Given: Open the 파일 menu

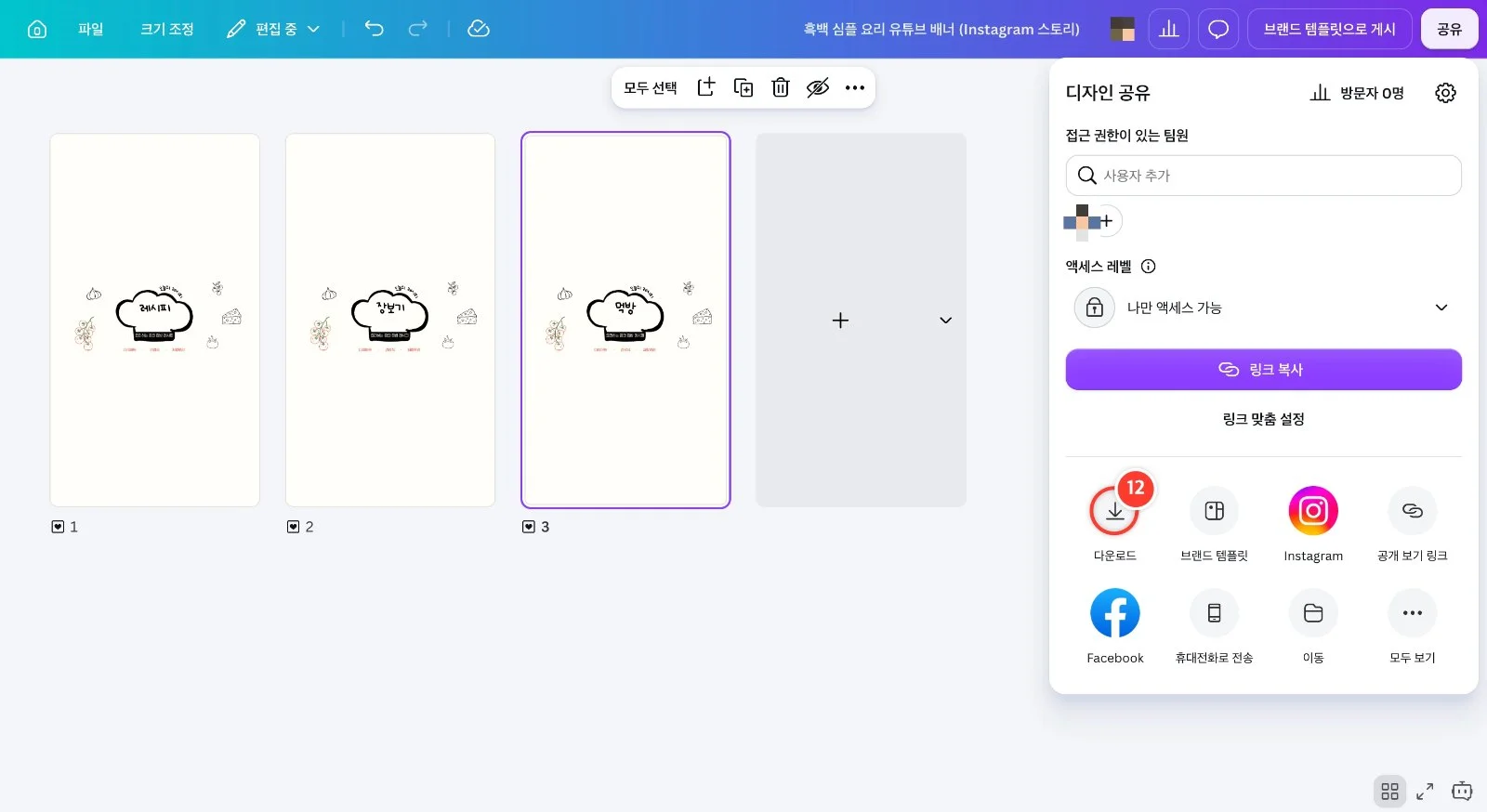Looking at the screenshot, I should pyautogui.click(x=91, y=29).
